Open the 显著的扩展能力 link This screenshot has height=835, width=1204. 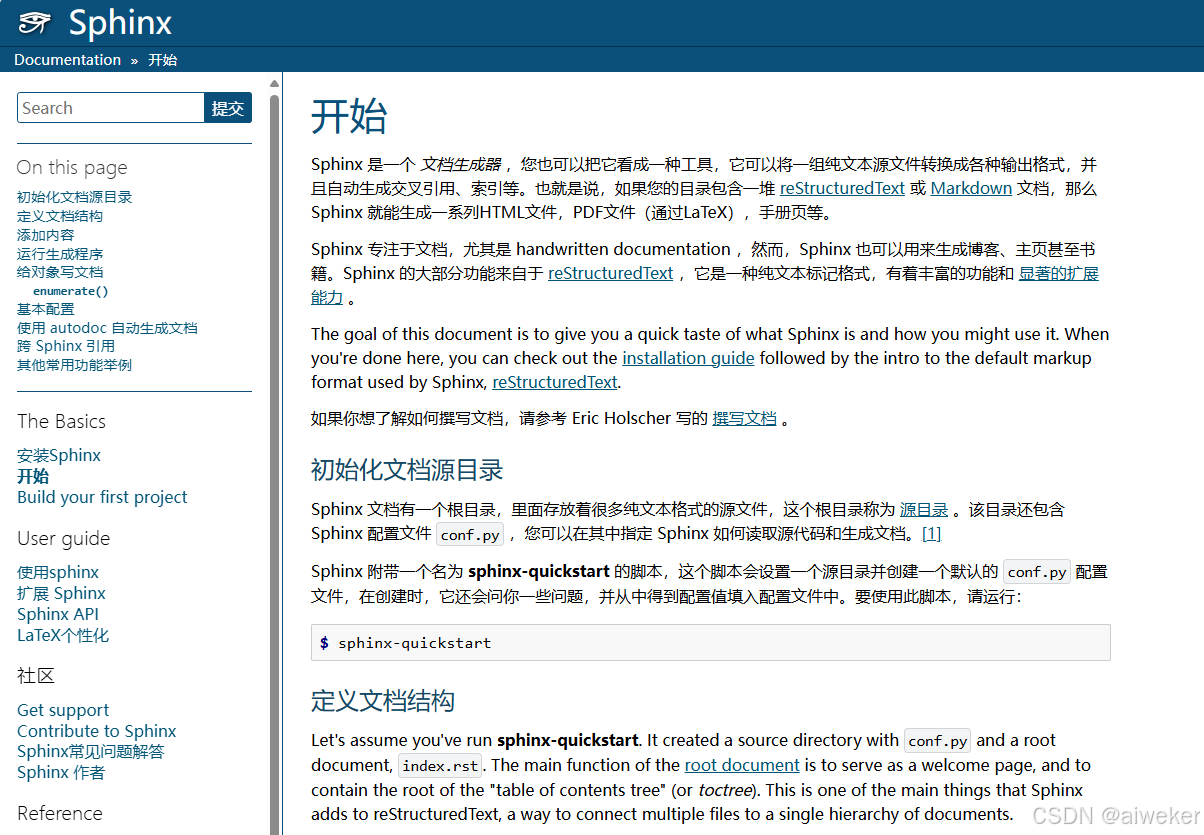[1058, 273]
